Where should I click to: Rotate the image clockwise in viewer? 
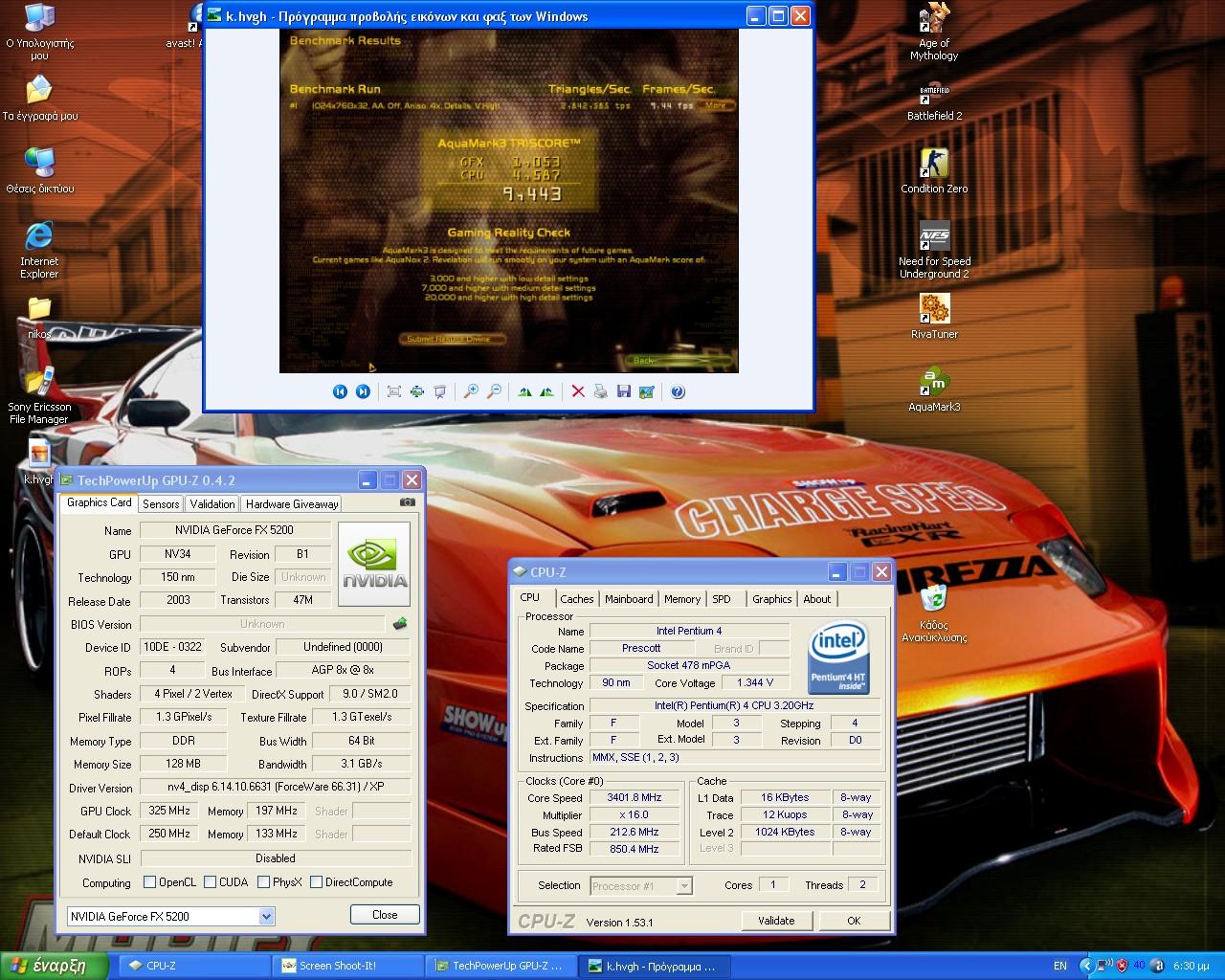click(x=524, y=391)
